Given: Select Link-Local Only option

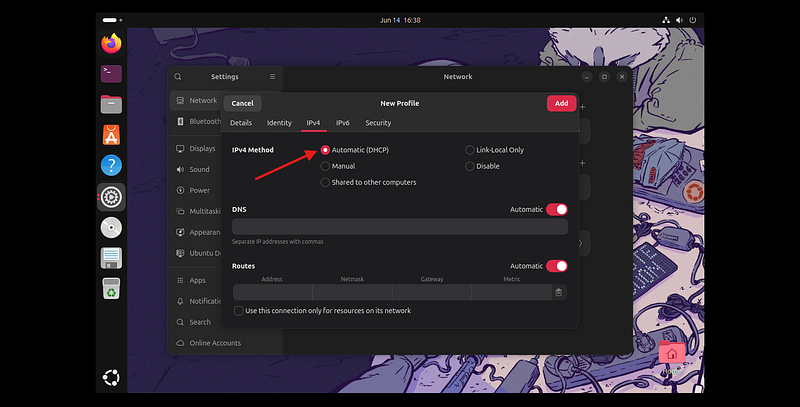Looking at the screenshot, I should [469, 150].
